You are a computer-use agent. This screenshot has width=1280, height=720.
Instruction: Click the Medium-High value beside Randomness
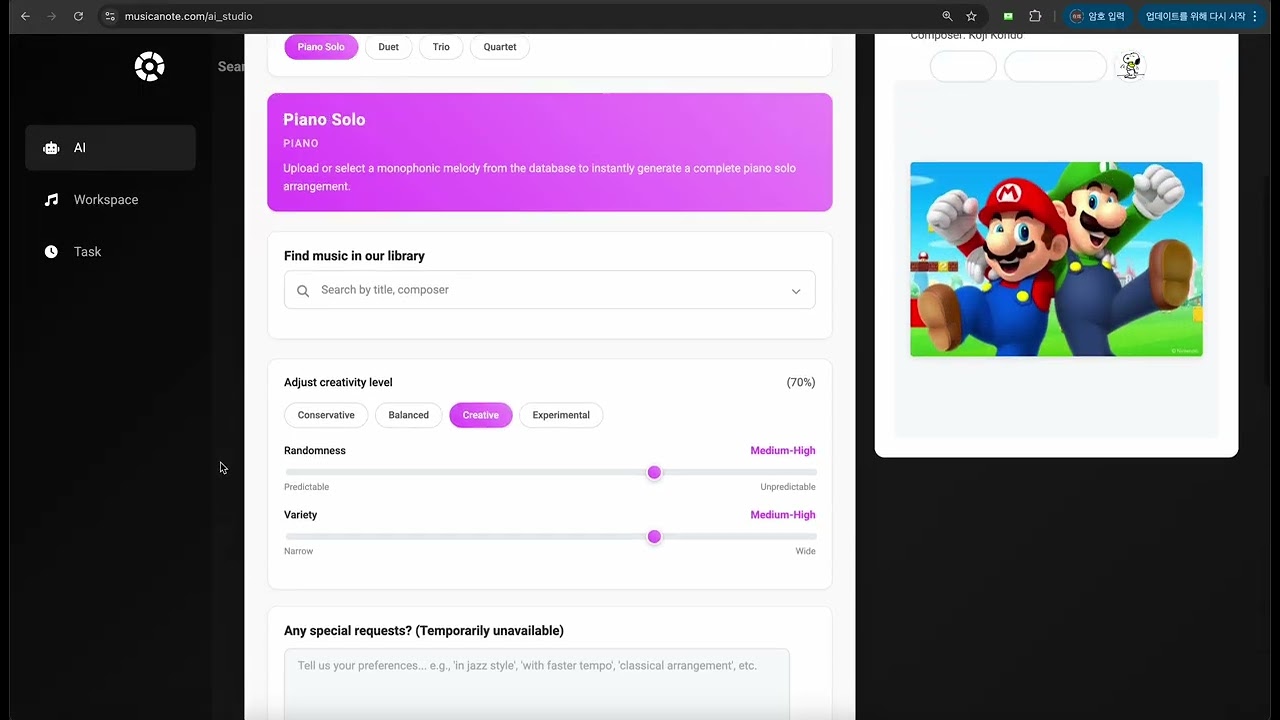point(783,450)
